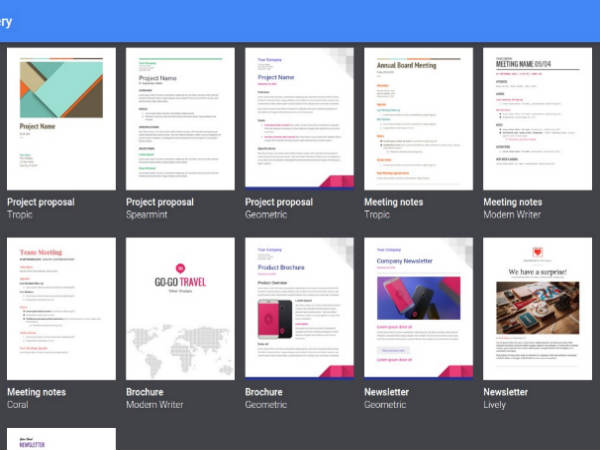
Task: Click the pink Go-Go Travel logo circle
Action: (180, 267)
